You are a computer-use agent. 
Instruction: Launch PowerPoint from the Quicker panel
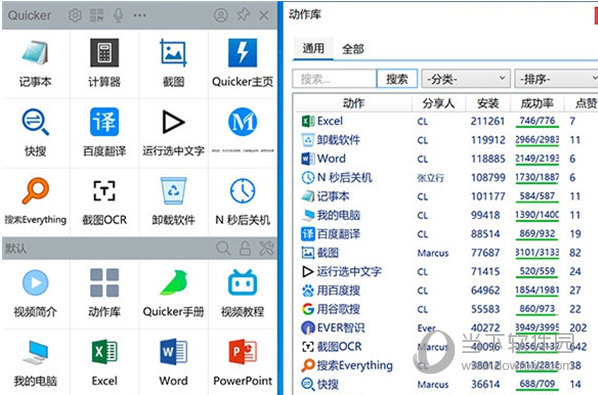243,363
